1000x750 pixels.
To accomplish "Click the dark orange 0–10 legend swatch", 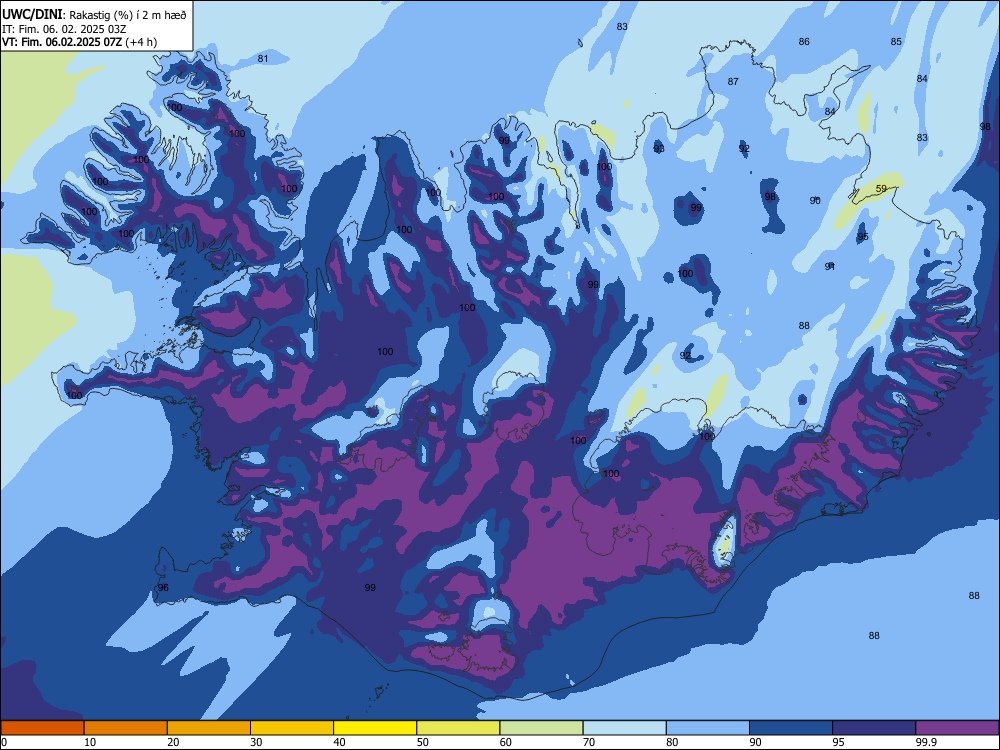I will click(x=42, y=728).
